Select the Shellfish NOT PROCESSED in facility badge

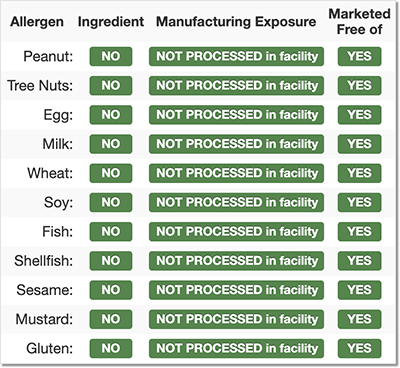pos(236,261)
